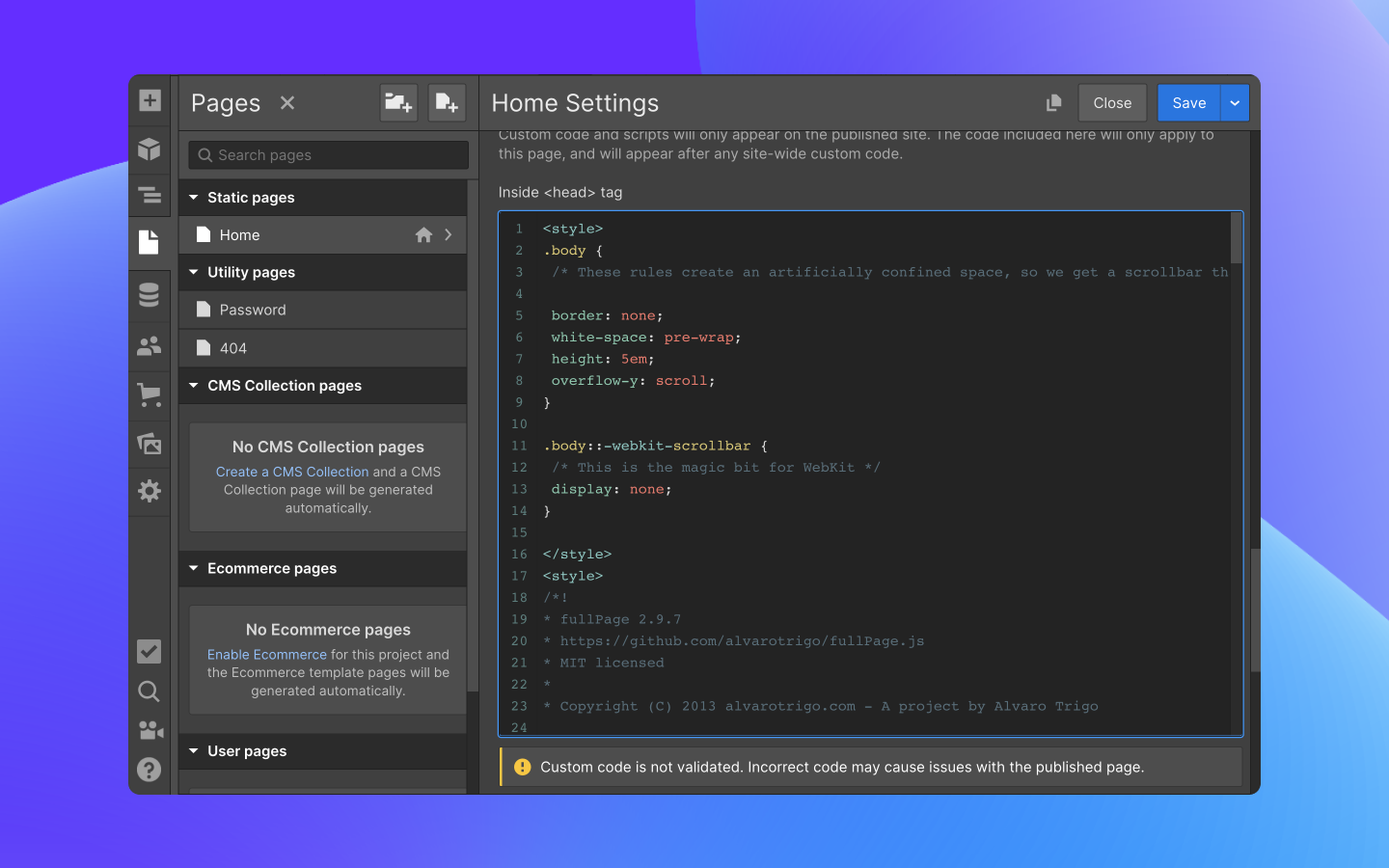Click the Search pages input field
This screenshot has height=868, width=1389.
328,154
